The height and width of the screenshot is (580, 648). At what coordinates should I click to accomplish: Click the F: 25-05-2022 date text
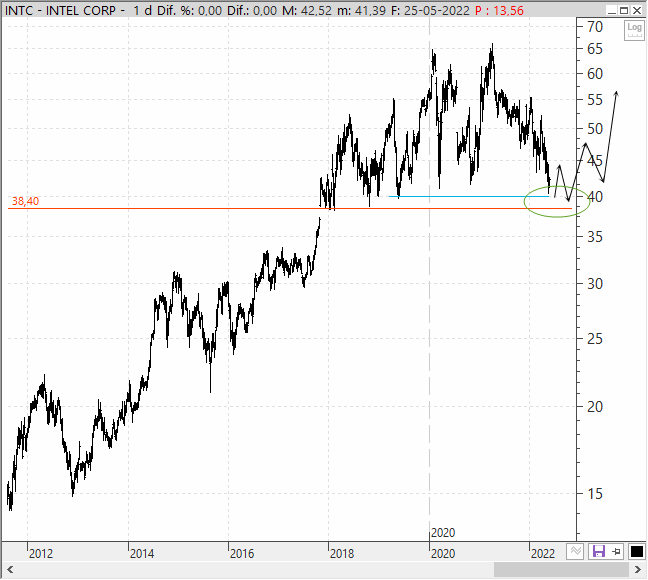click(430, 11)
